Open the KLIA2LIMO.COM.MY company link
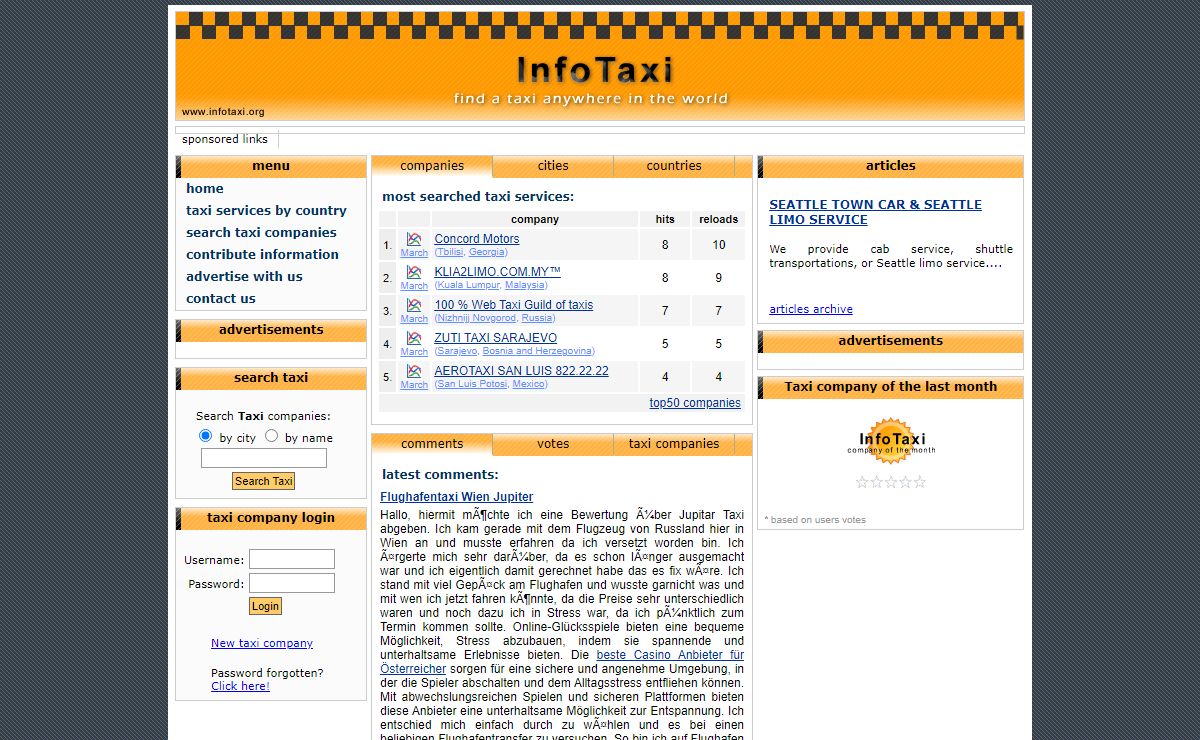Image resolution: width=1200 pixels, height=740 pixels. [498, 272]
